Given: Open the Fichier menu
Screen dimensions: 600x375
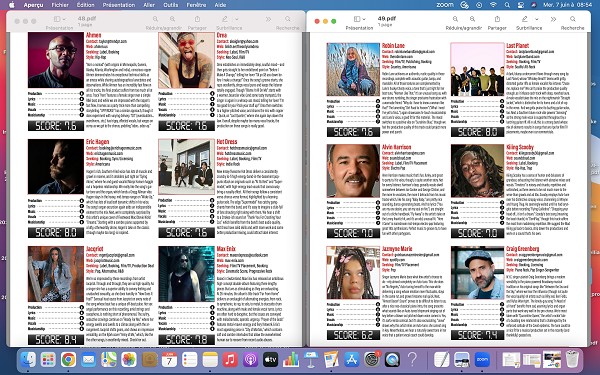Looking at the screenshot, I should (60, 5).
